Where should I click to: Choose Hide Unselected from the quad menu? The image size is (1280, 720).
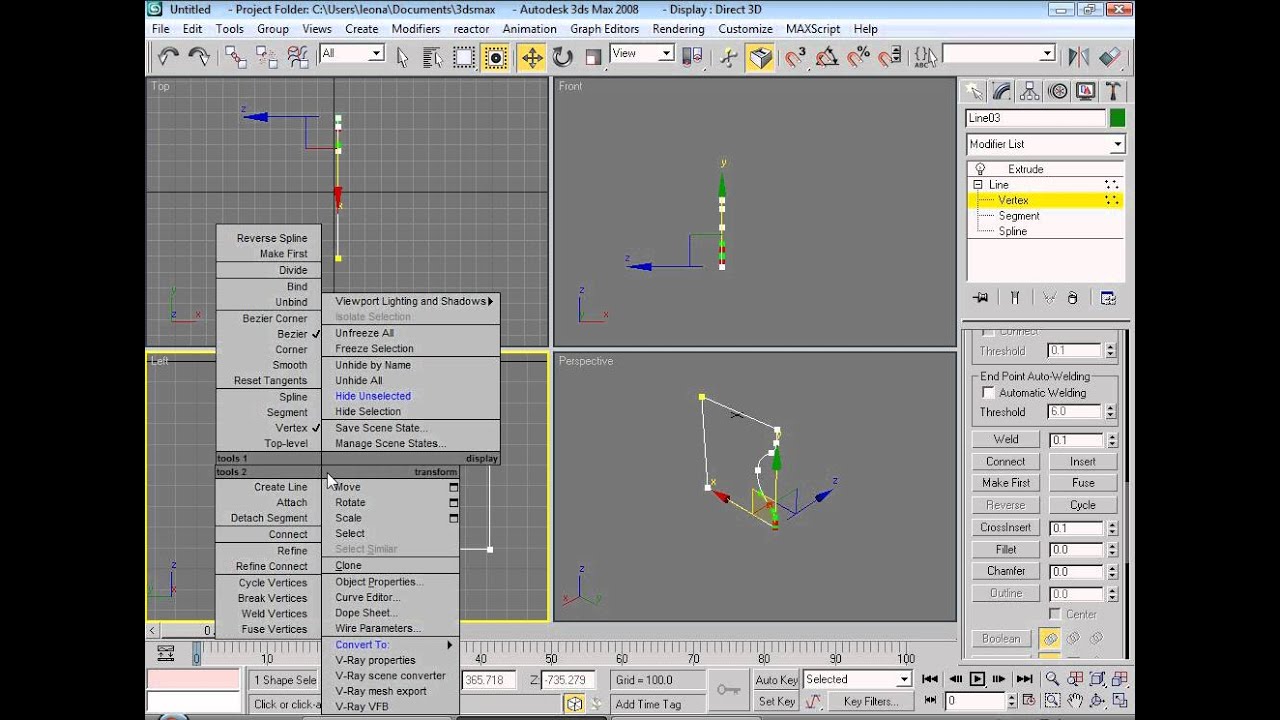click(x=373, y=396)
